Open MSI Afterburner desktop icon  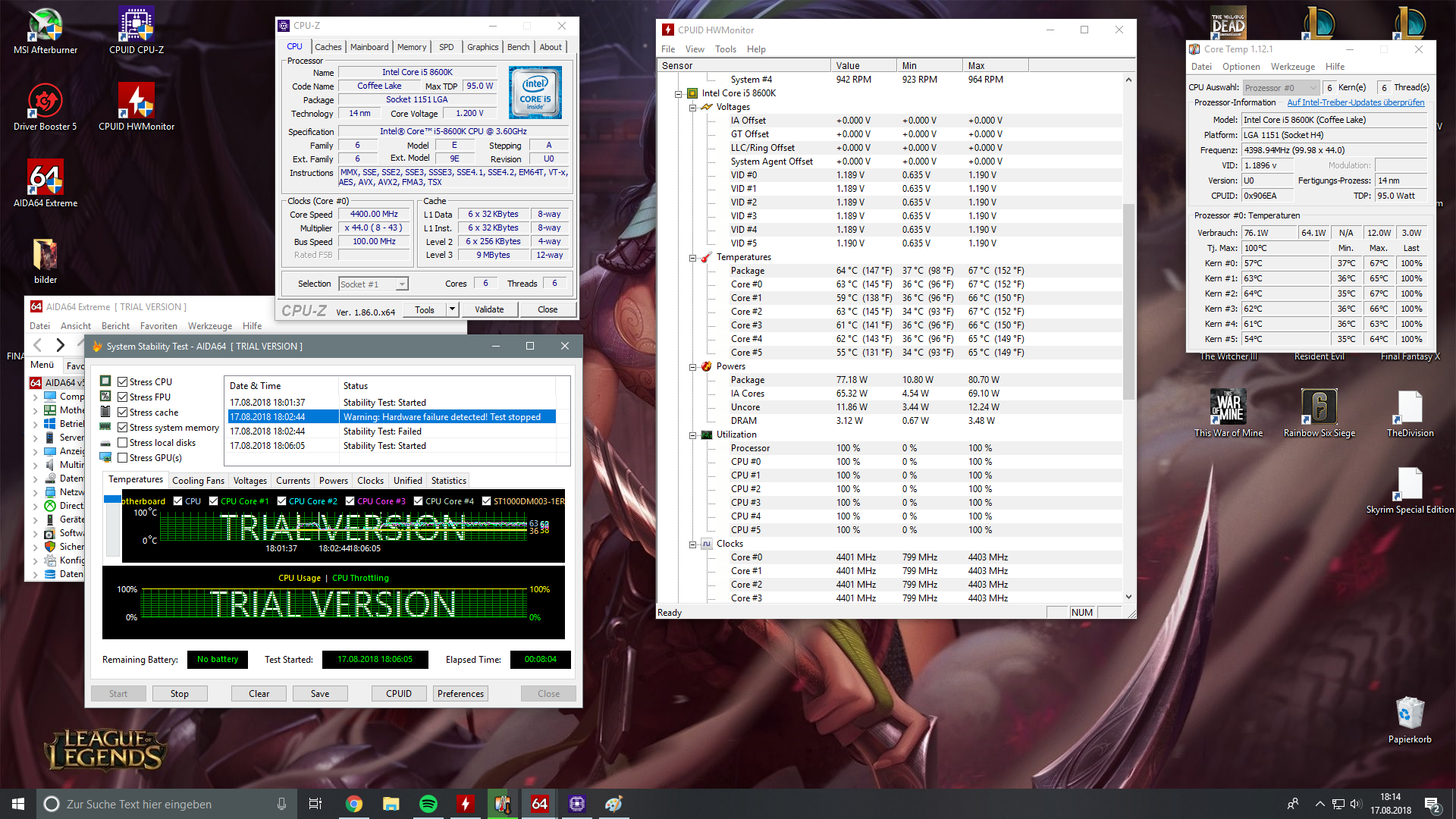[45, 30]
